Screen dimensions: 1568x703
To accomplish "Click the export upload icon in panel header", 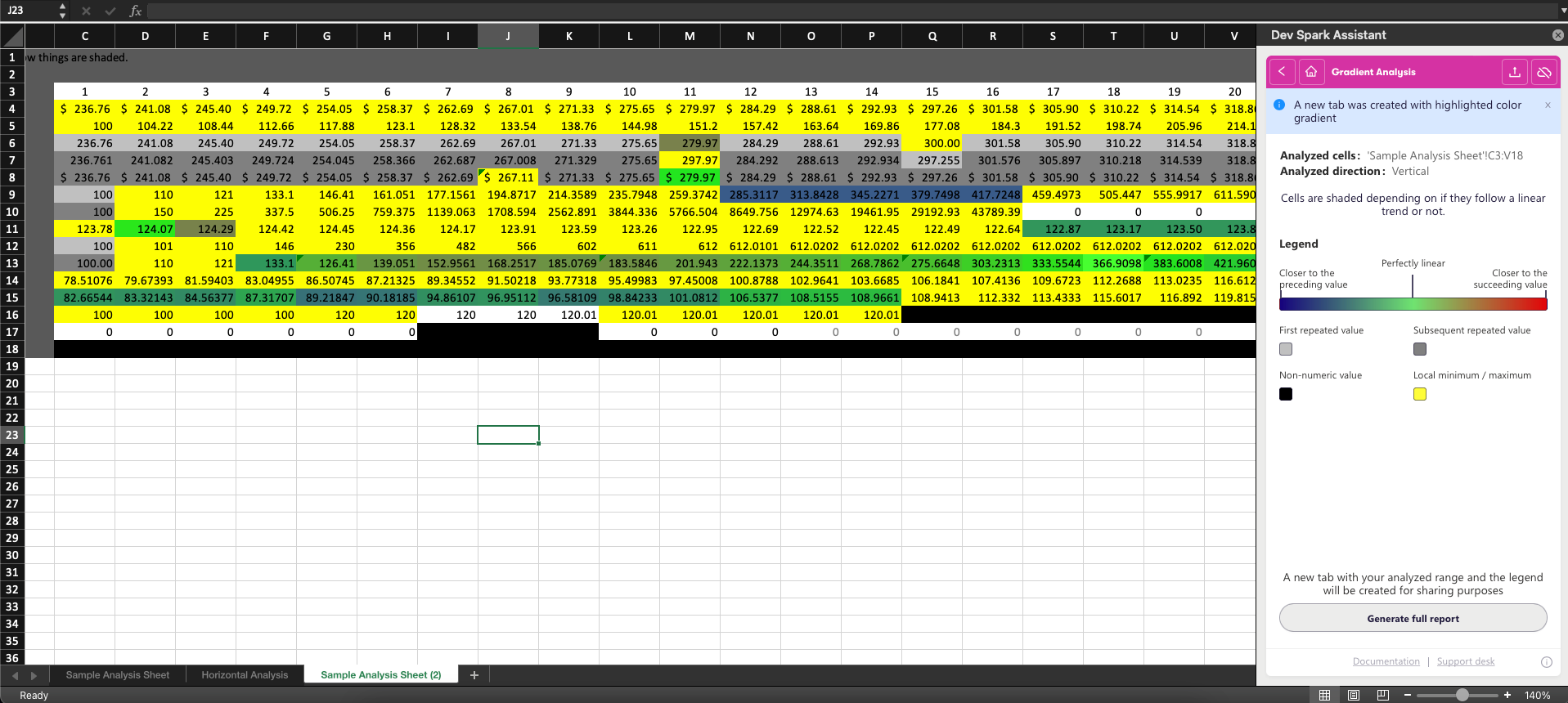I will (1514, 72).
